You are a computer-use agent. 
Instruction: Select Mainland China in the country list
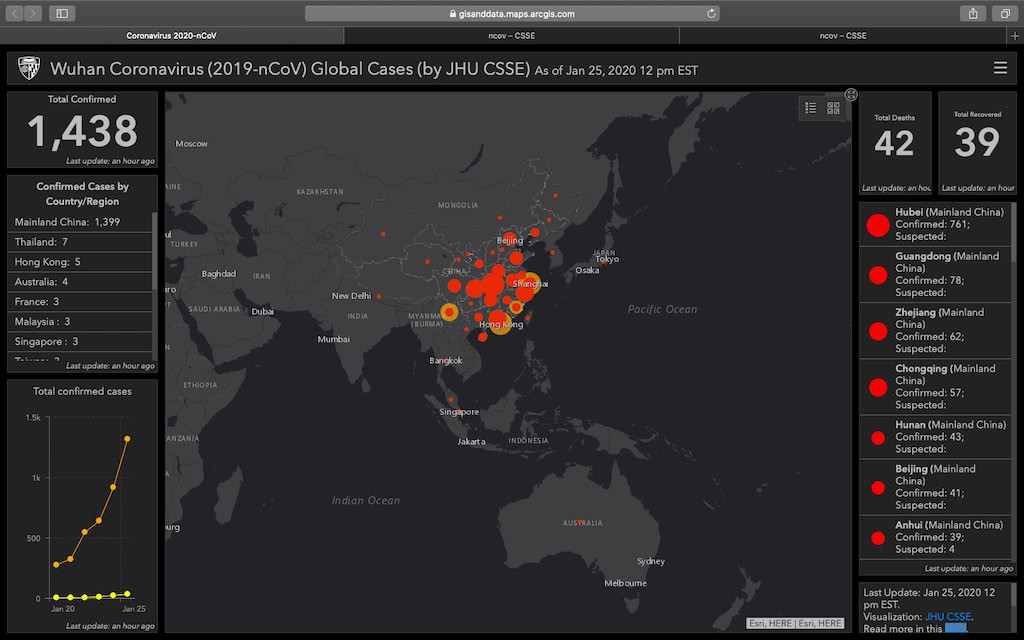(x=67, y=222)
